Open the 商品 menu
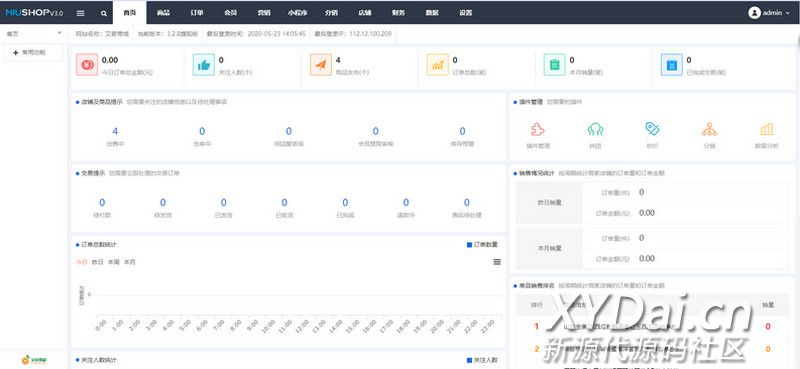The image size is (800, 369). (163, 13)
